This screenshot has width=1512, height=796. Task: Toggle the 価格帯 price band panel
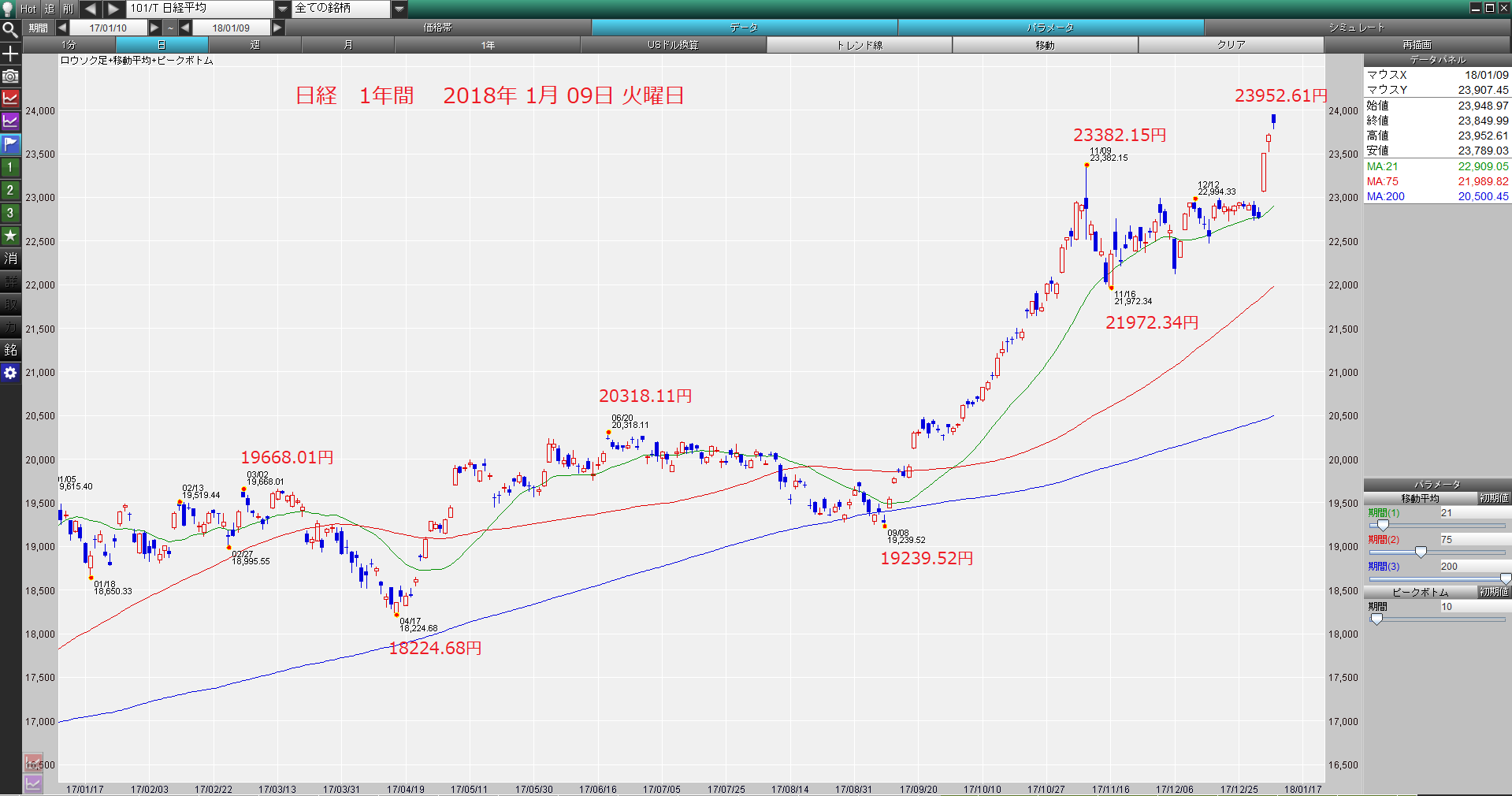point(438,28)
